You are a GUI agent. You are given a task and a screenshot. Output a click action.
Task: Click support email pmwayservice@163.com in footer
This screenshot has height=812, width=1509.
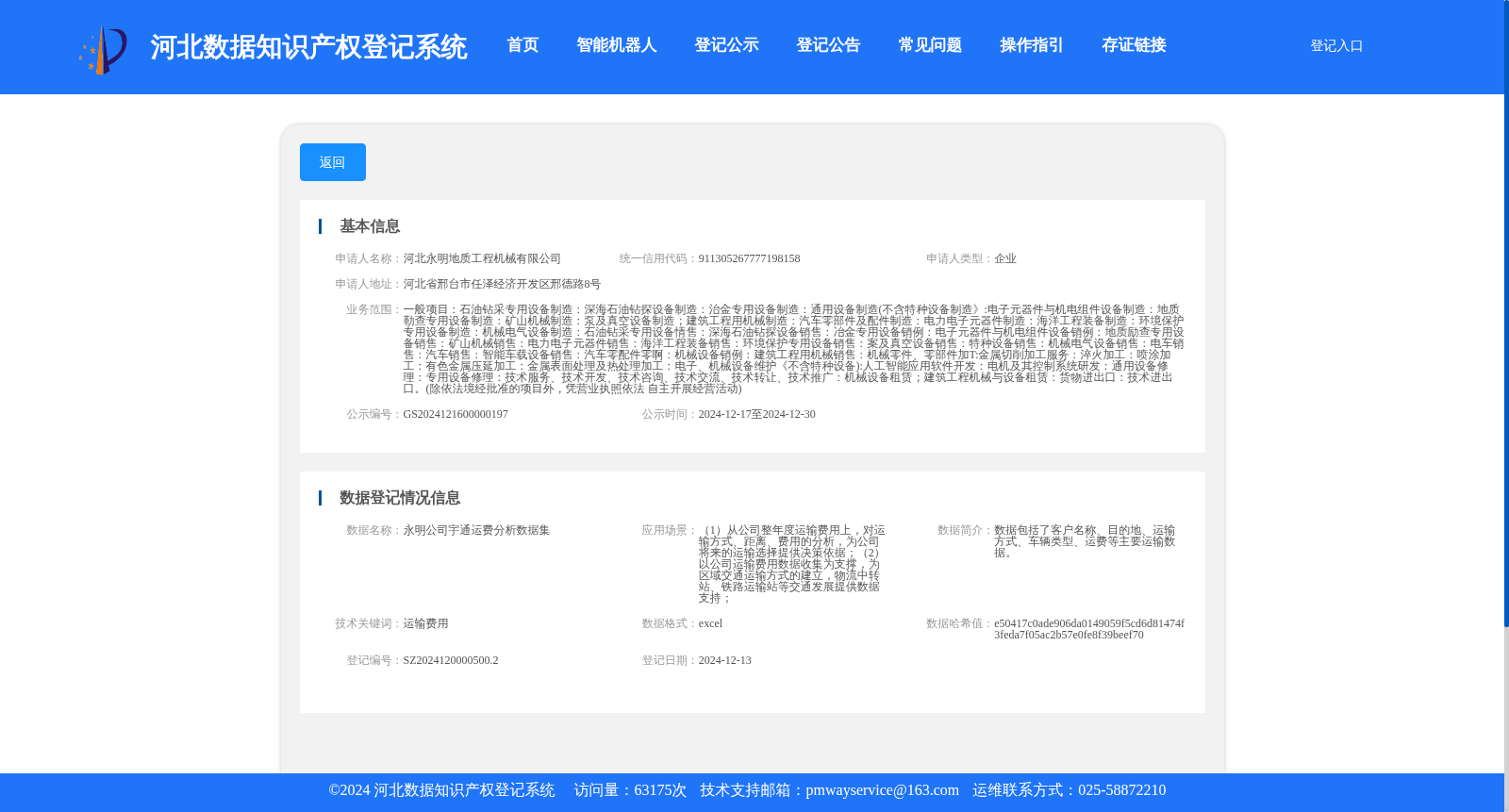[882, 790]
